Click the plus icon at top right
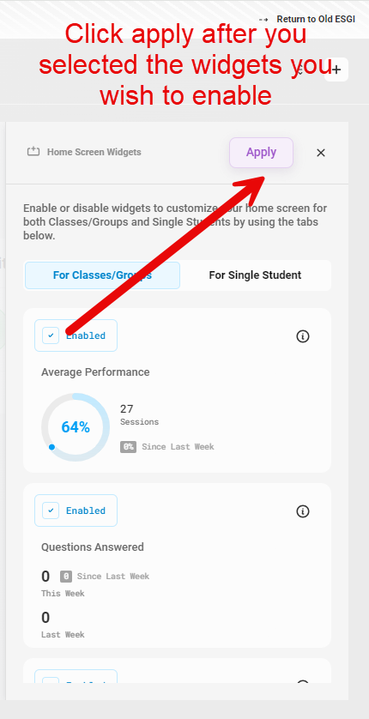Image resolution: width=369 pixels, height=719 pixels. (x=336, y=70)
